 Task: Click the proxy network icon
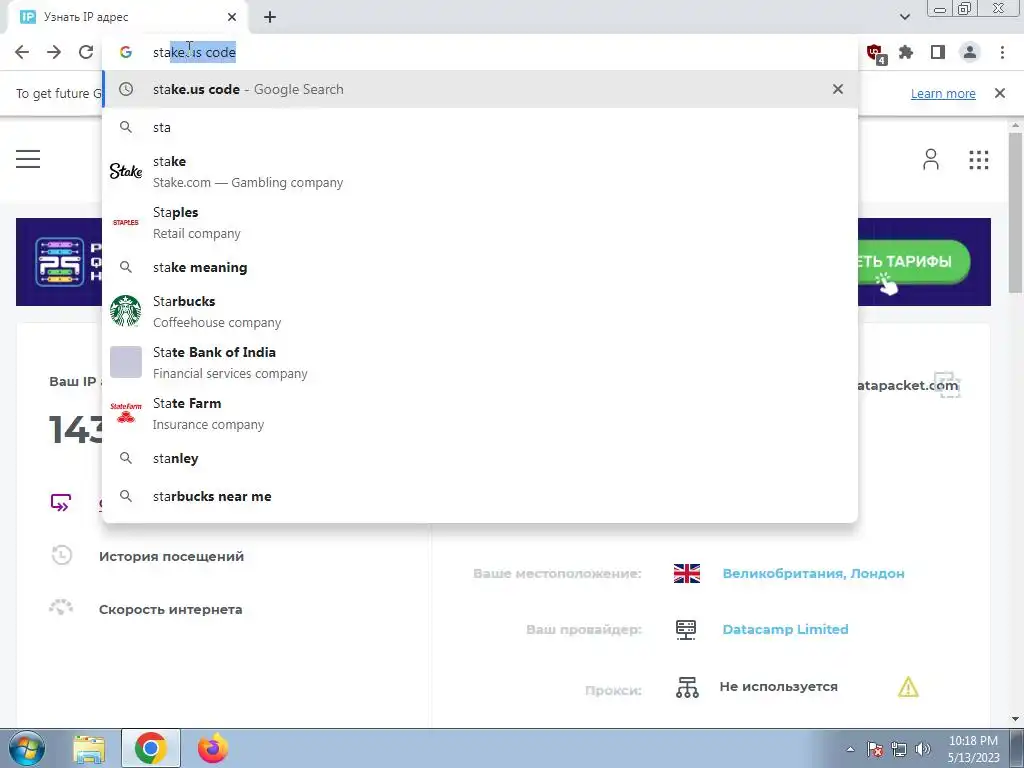point(687,687)
